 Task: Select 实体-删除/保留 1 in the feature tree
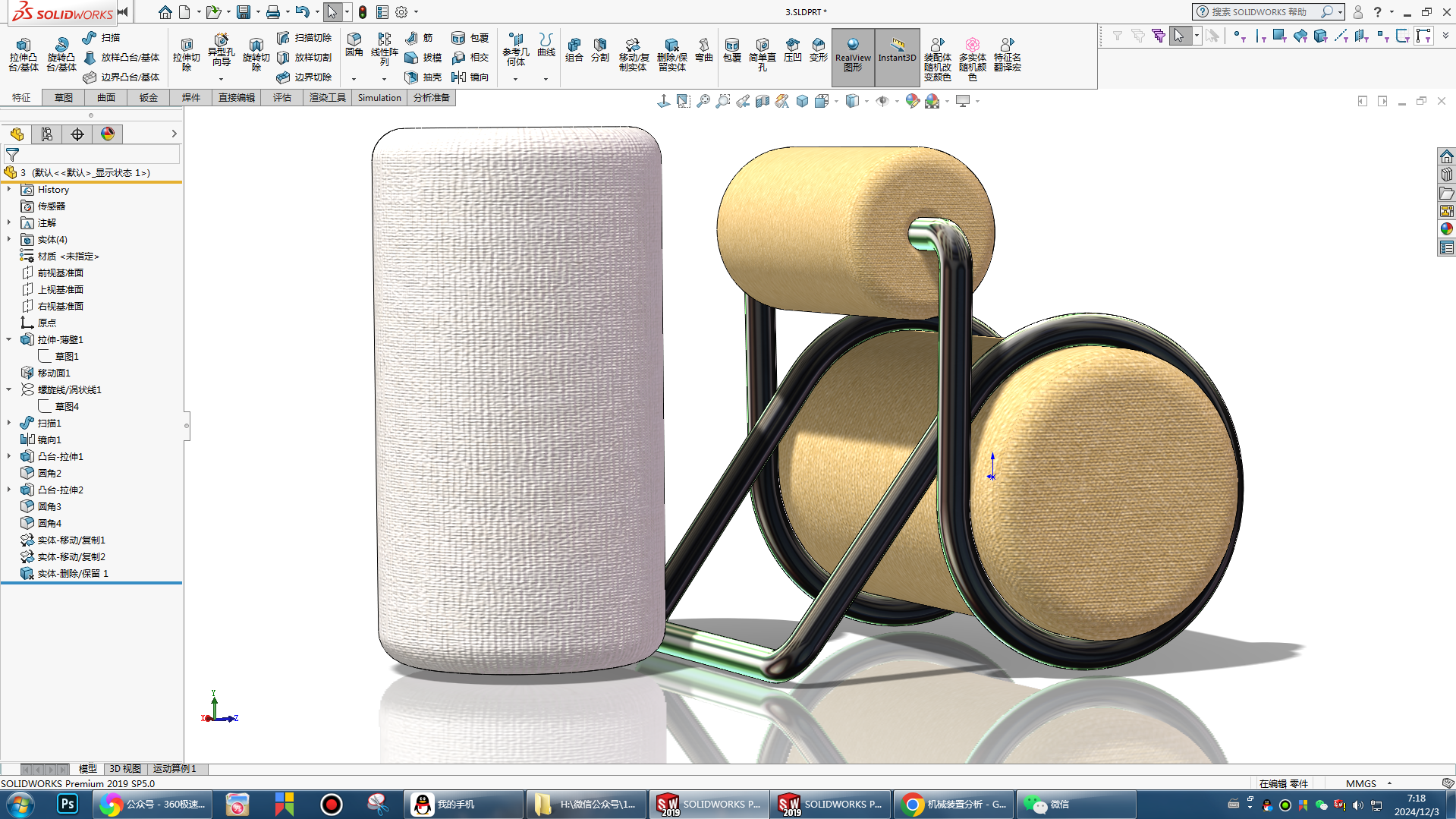pyautogui.click(x=73, y=573)
